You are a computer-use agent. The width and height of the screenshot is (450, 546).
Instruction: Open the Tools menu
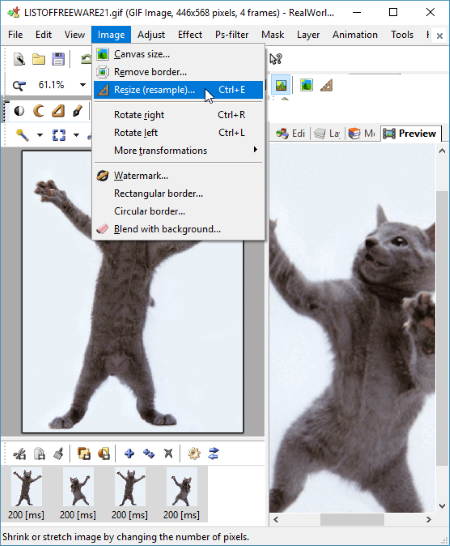[x=402, y=34]
